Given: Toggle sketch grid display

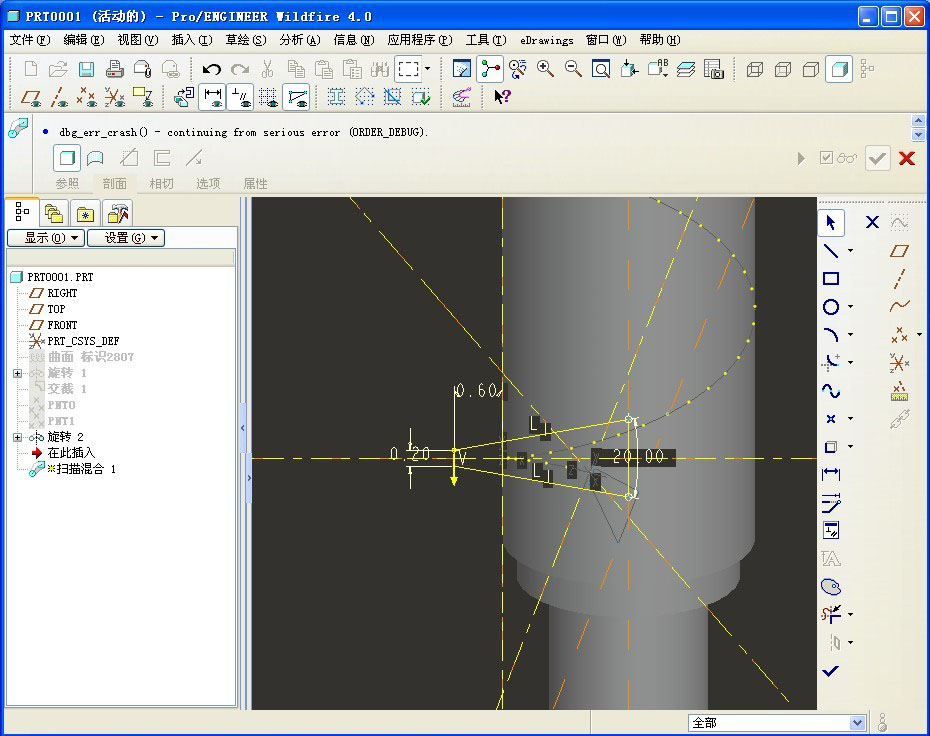Looking at the screenshot, I should point(268,97).
